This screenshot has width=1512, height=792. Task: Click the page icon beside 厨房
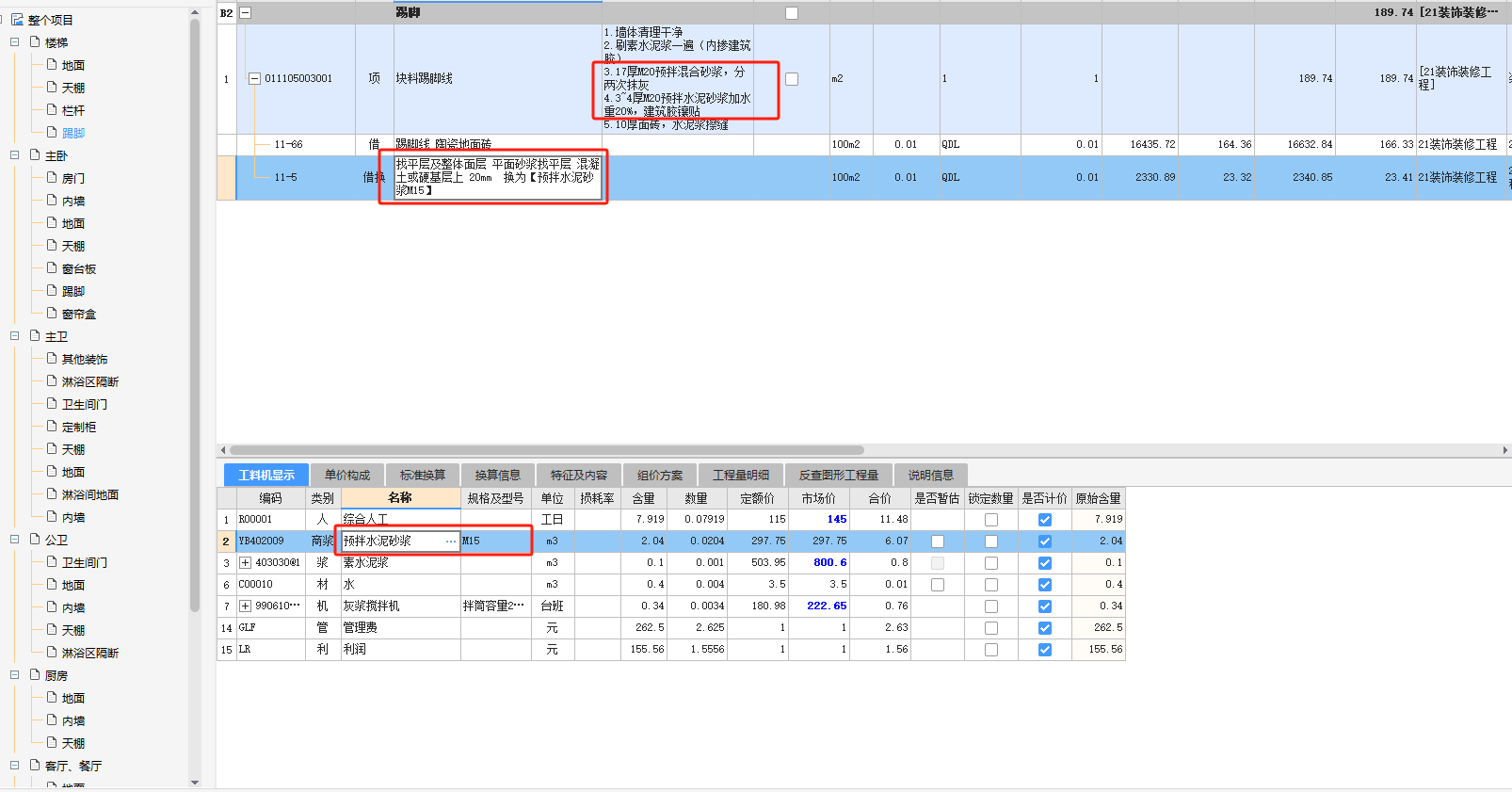click(x=35, y=674)
